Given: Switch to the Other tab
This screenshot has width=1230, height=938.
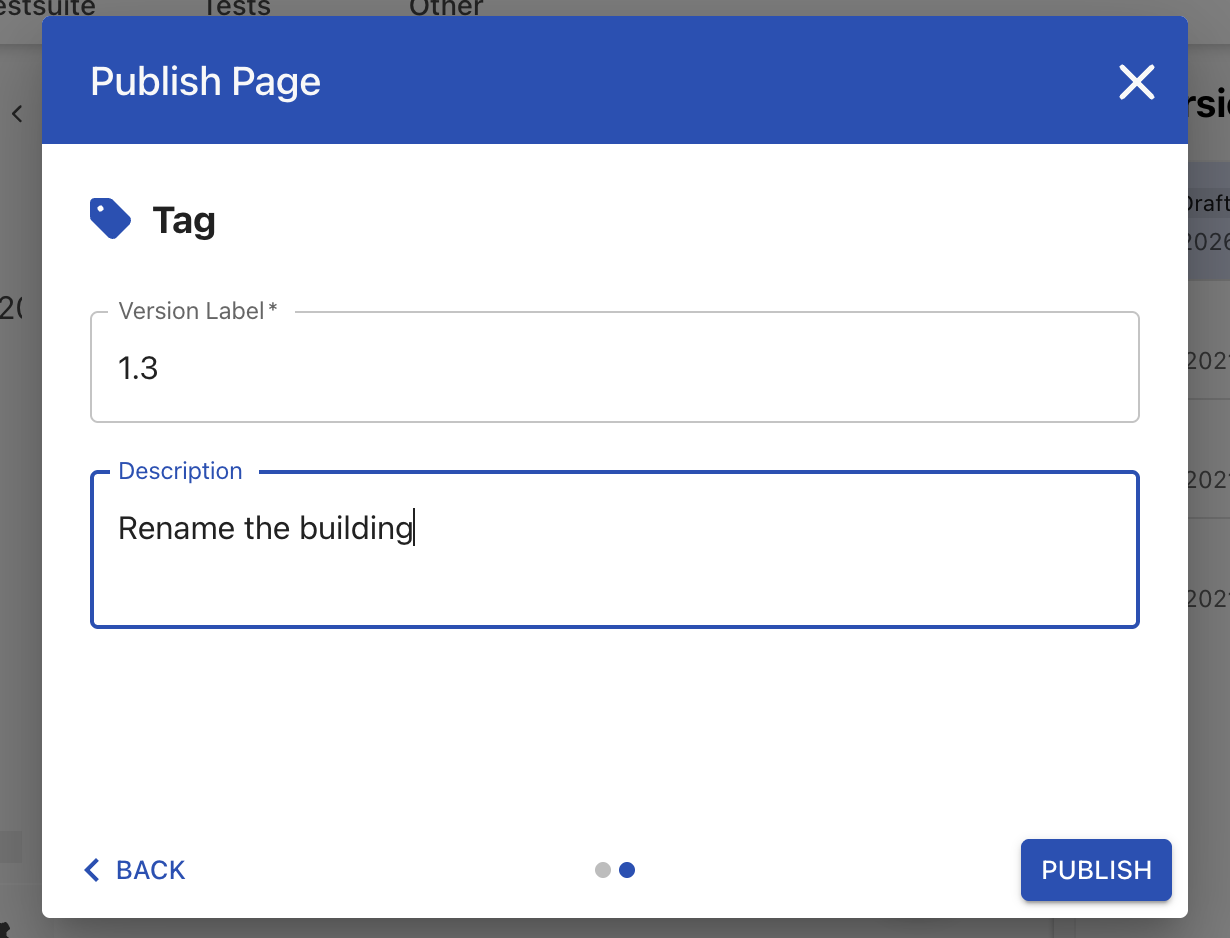Looking at the screenshot, I should tap(446, 8).
